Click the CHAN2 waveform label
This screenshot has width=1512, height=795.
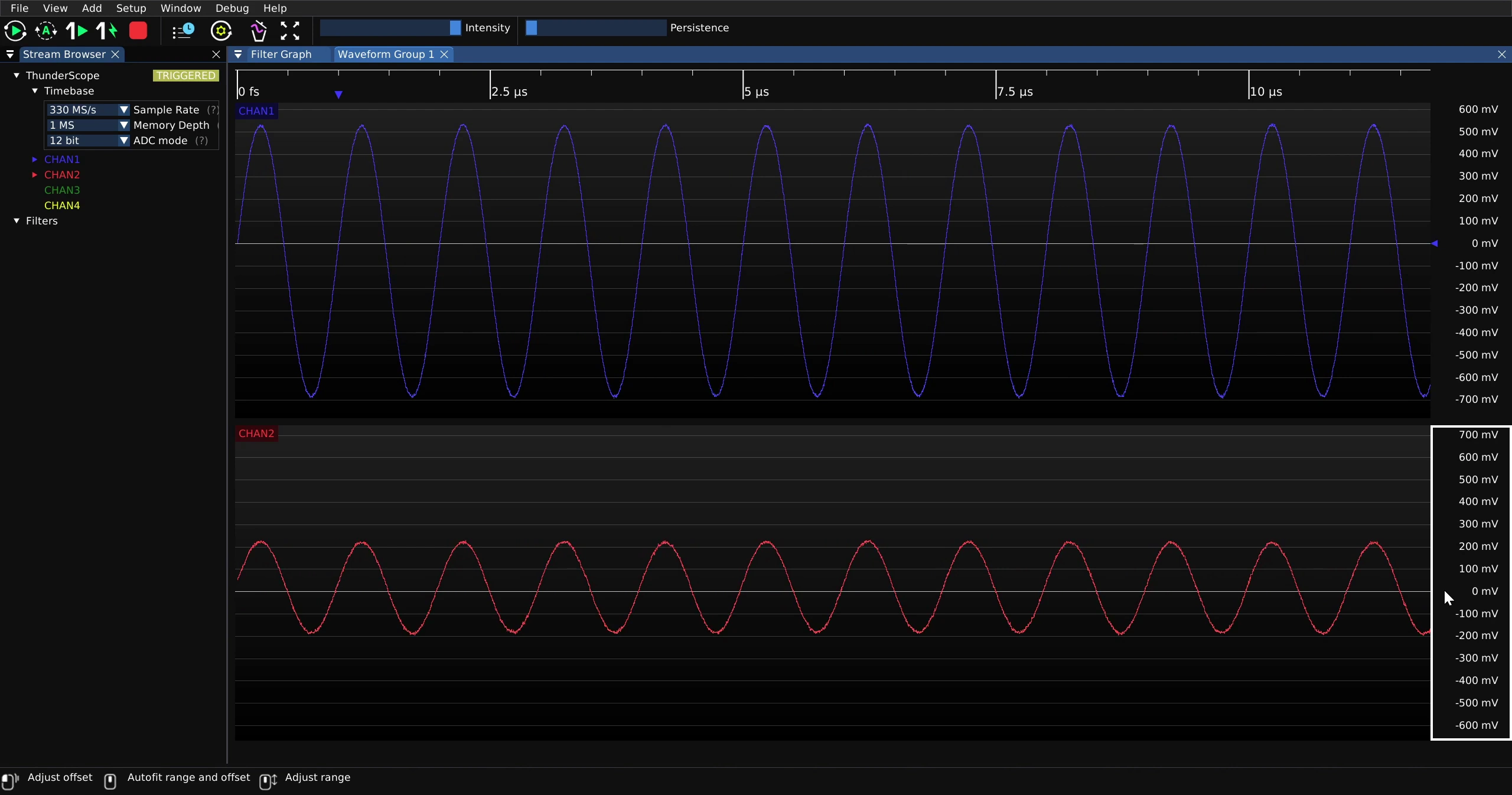[256, 434]
